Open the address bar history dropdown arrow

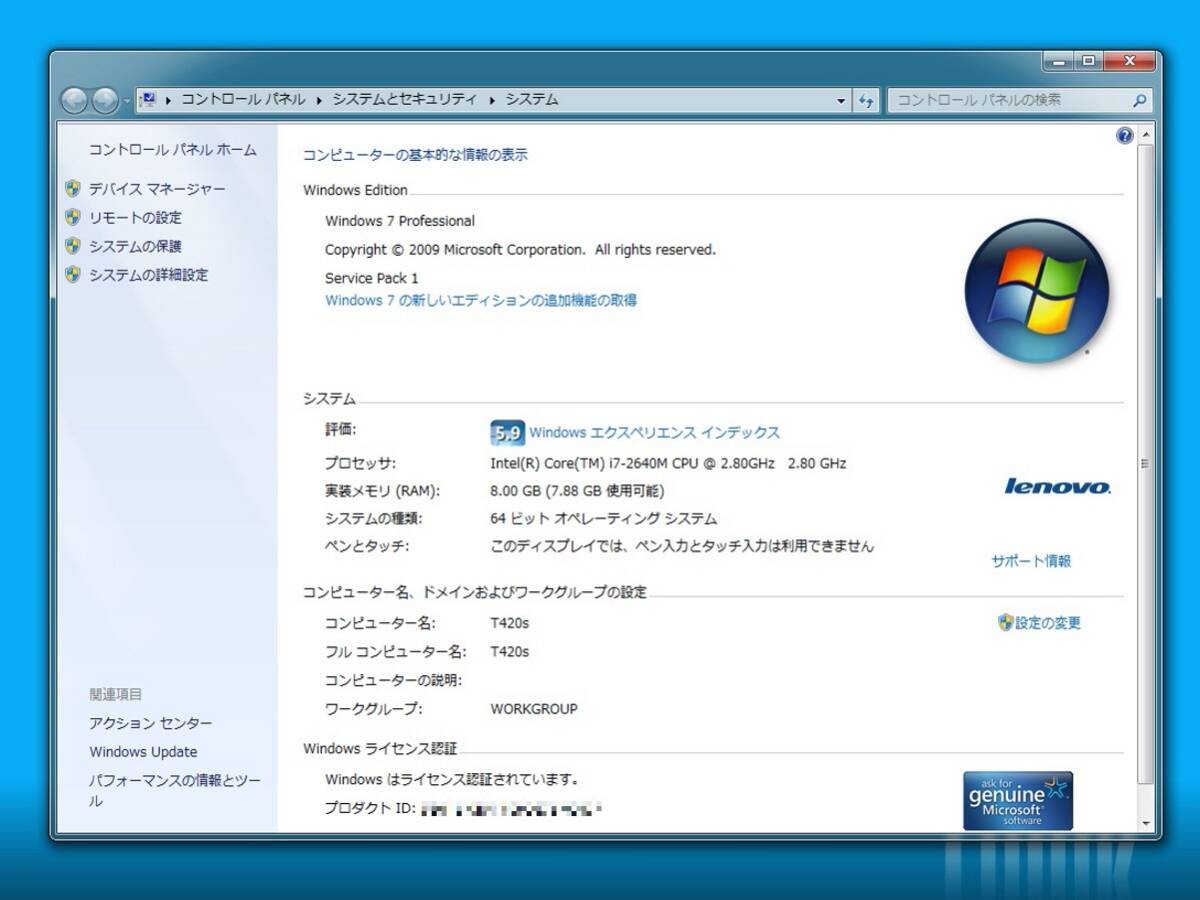point(841,100)
